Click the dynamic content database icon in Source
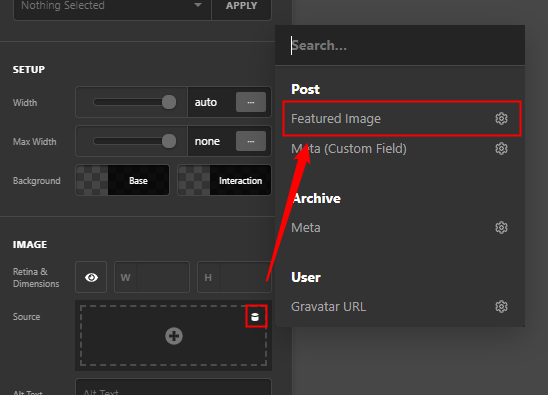Screen dimensions: 548x395 (255, 317)
